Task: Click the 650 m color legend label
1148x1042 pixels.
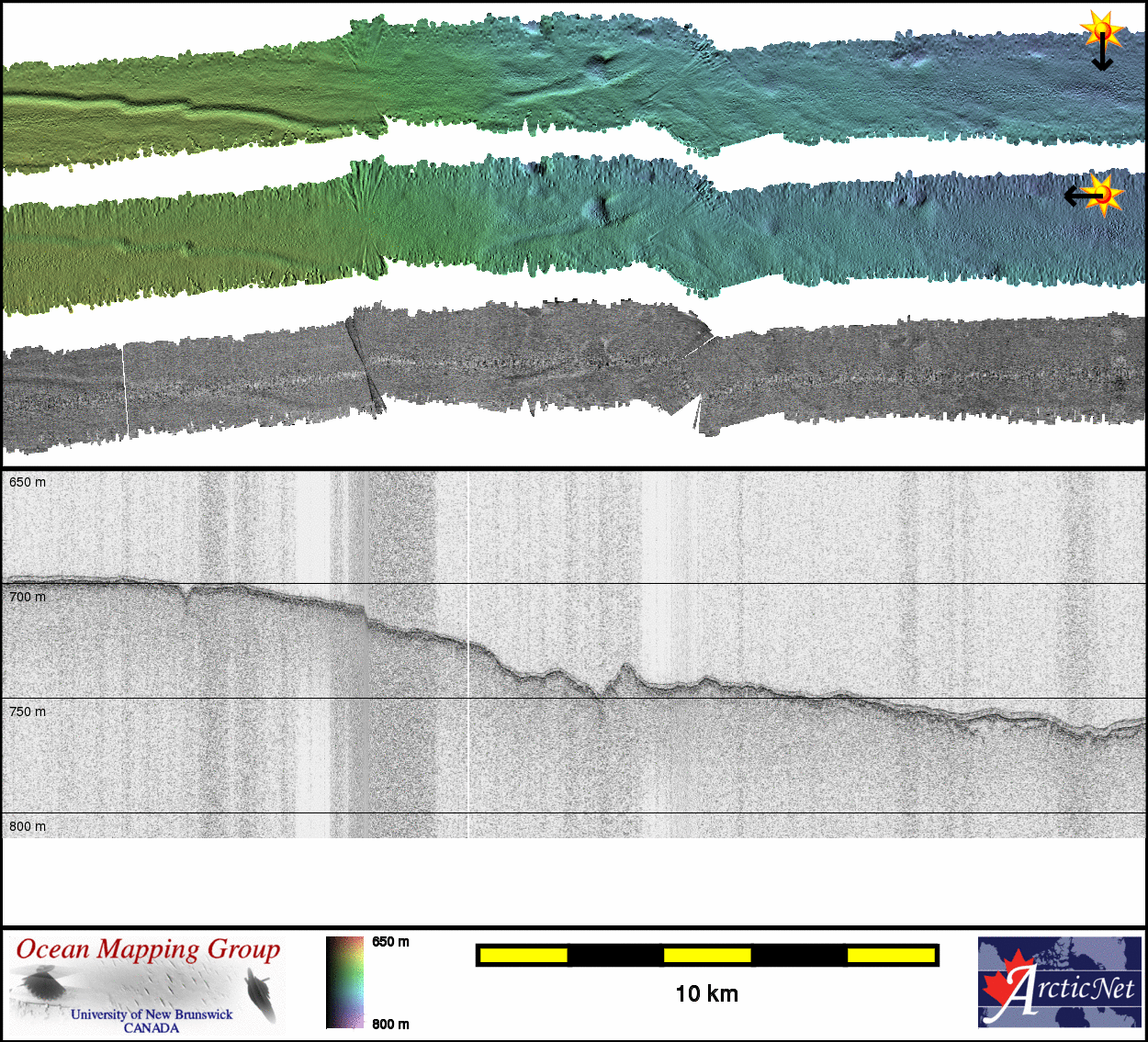Action: coord(390,942)
